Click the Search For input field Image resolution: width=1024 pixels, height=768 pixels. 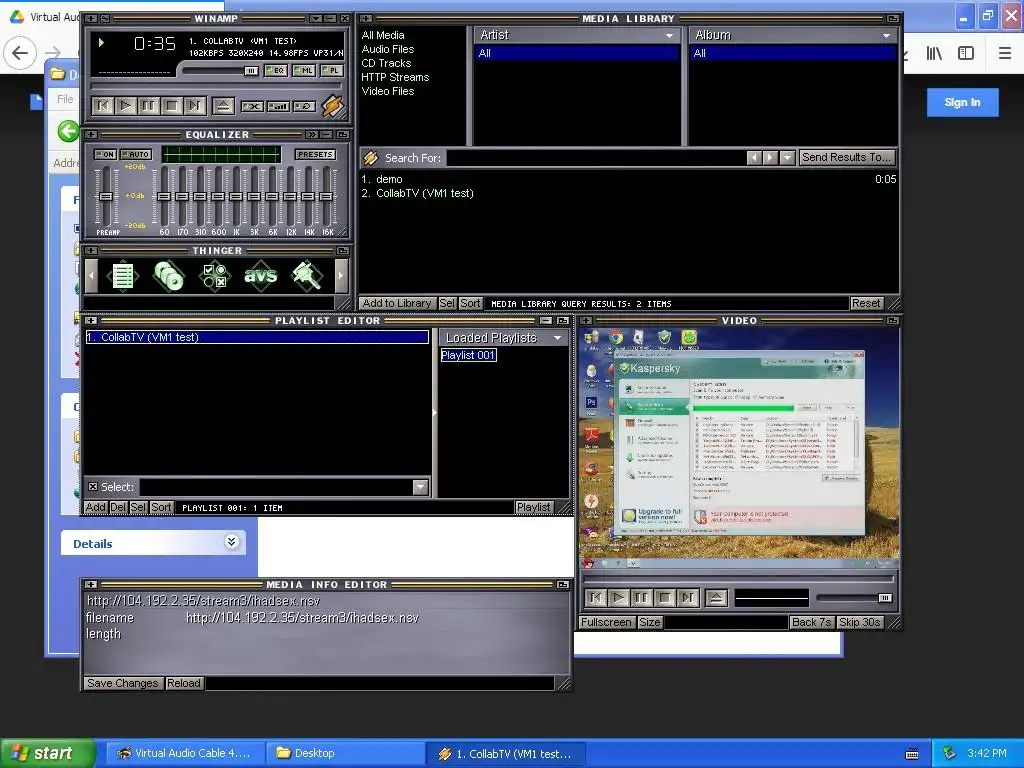click(x=596, y=158)
